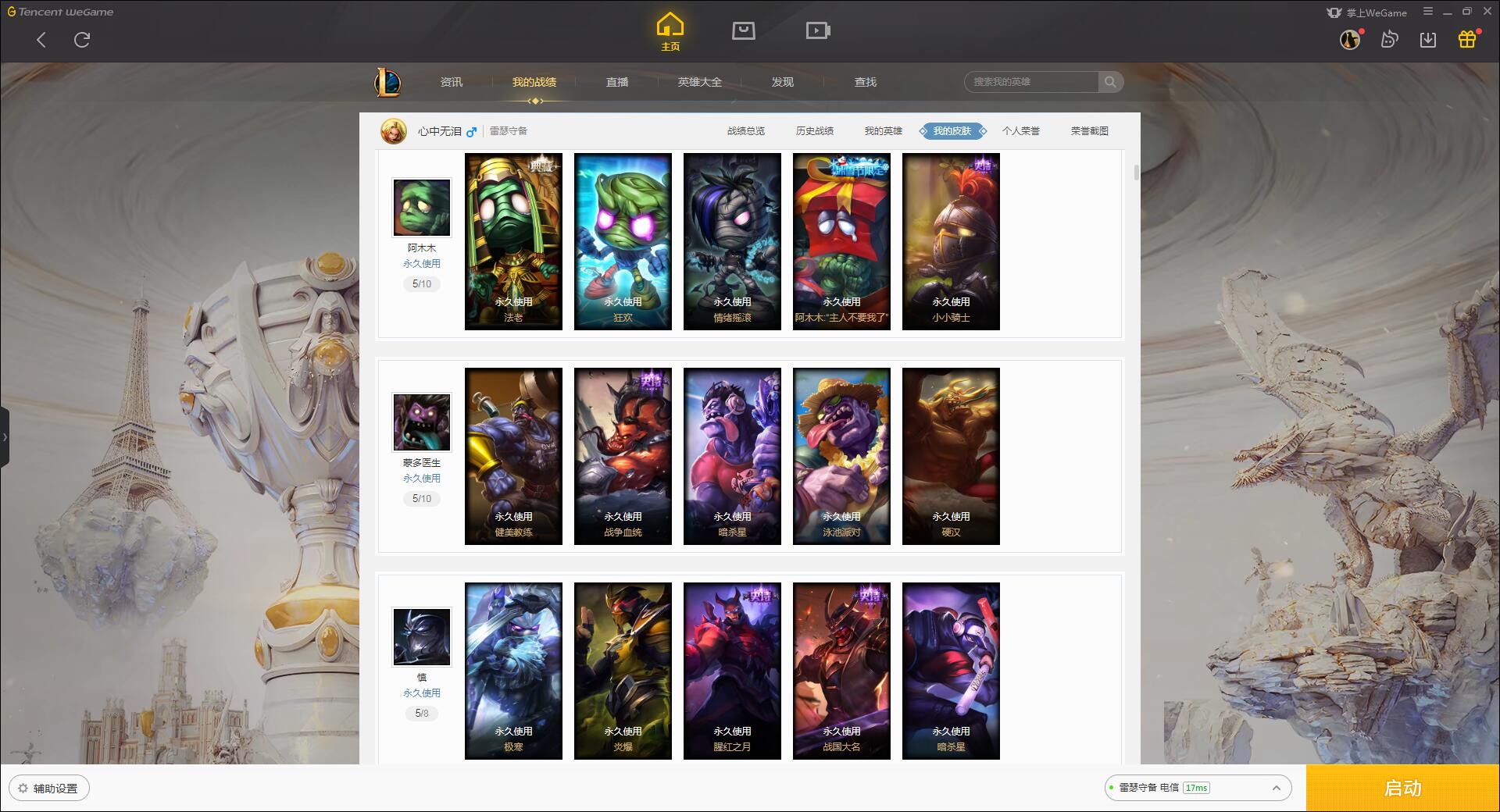Open the user avatar with red dot

pyautogui.click(x=1350, y=39)
